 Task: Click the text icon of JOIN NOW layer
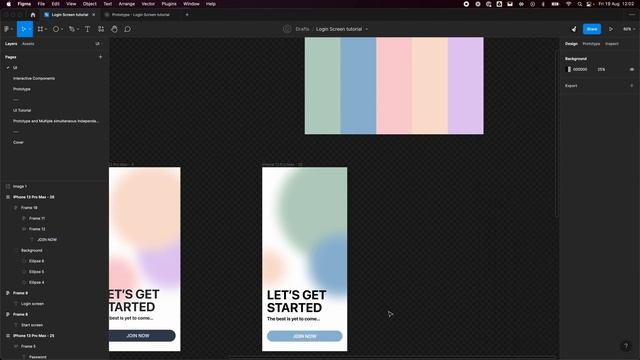[x=32, y=240]
